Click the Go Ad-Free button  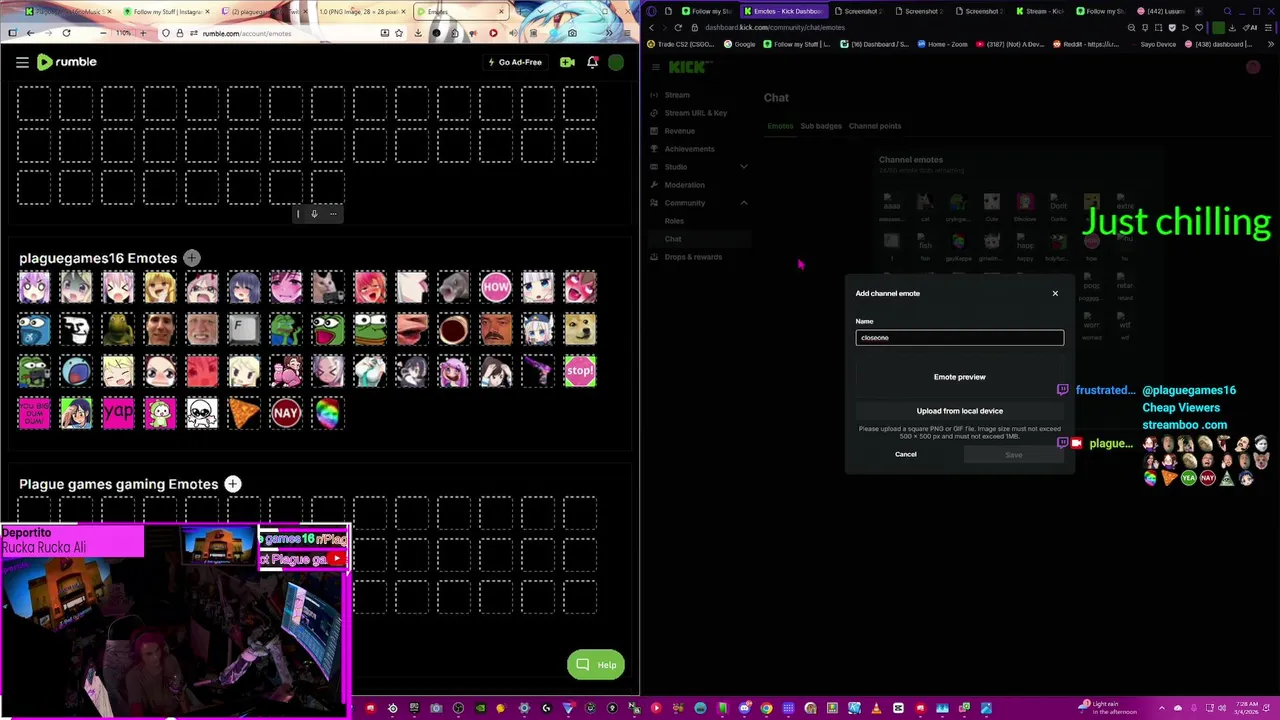point(515,62)
